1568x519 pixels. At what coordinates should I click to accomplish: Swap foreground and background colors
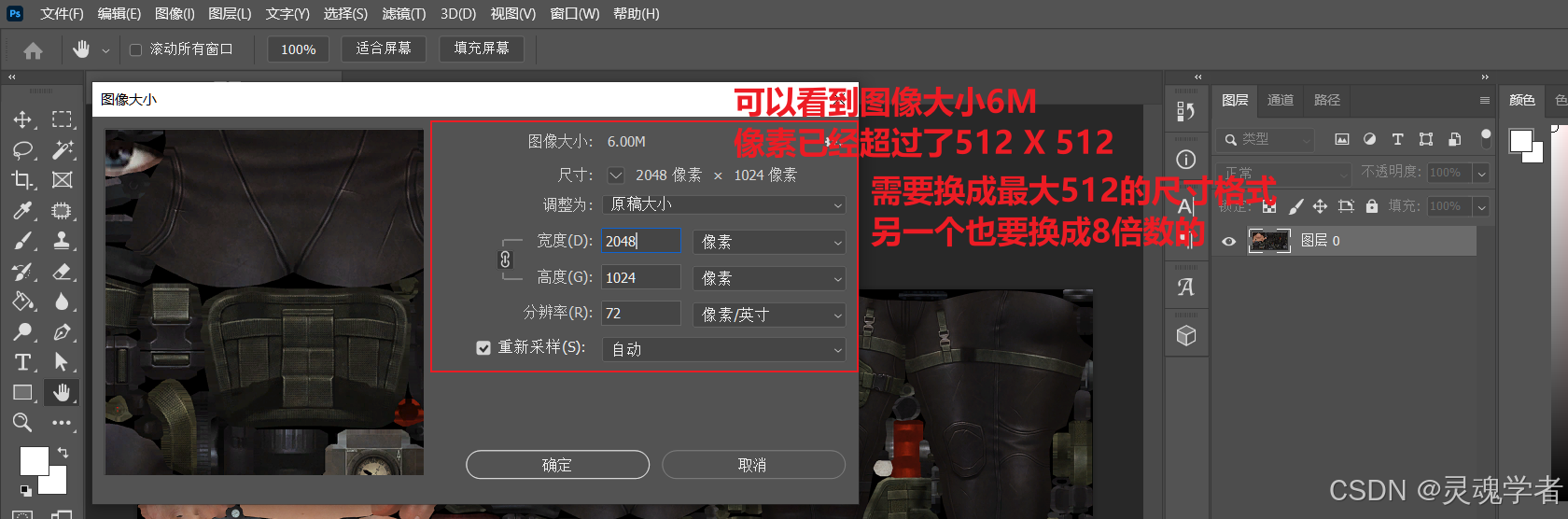[63, 453]
